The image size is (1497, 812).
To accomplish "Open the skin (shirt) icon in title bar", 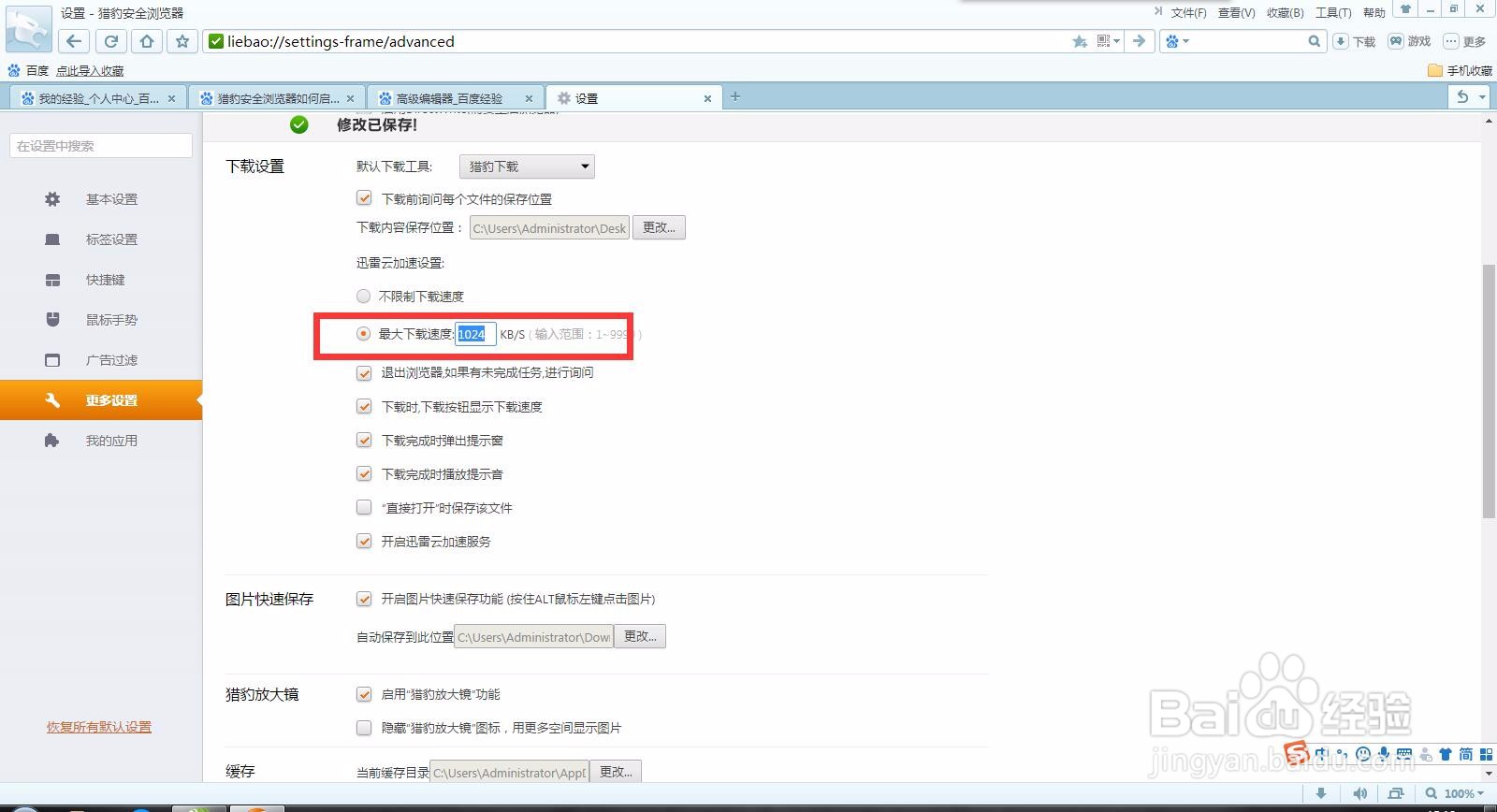I will (x=1404, y=9).
